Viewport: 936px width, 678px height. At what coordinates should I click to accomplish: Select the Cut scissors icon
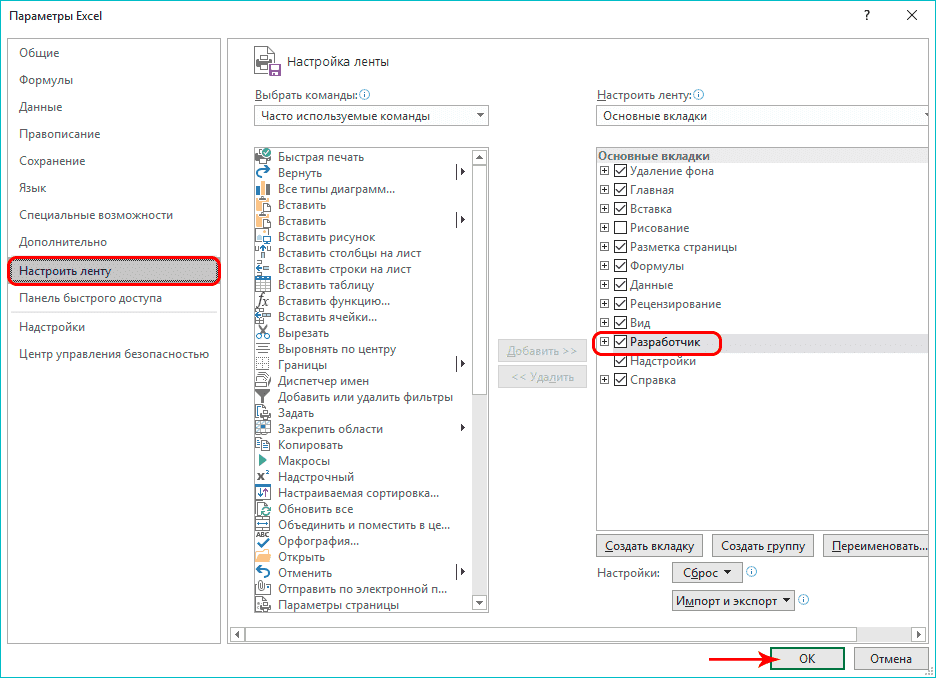click(264, 333)
